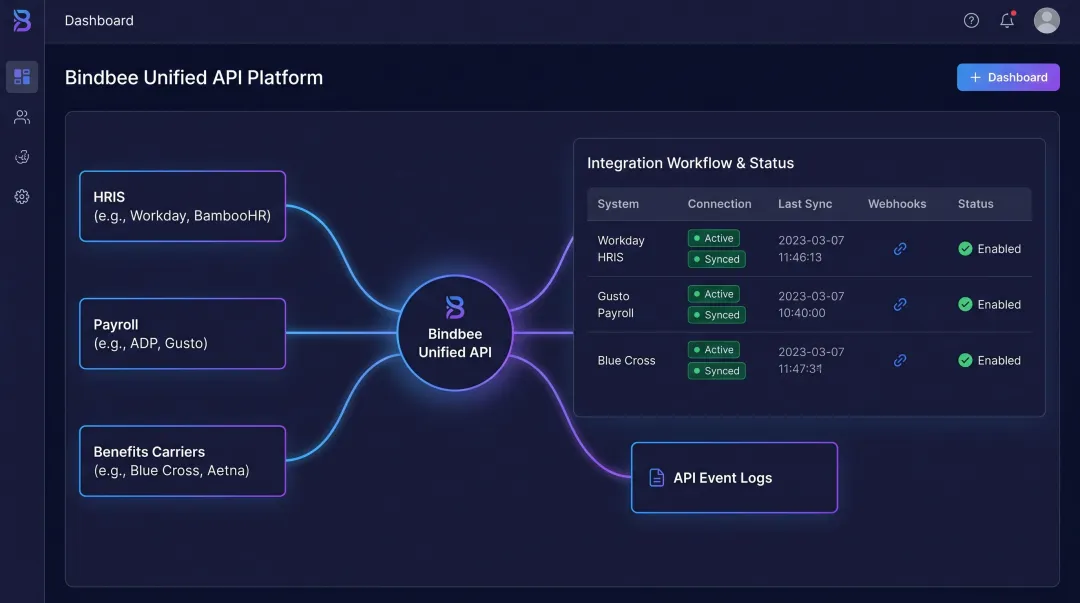Click the Dashboard breadcrumb in top bar

(x=99, y=21)
